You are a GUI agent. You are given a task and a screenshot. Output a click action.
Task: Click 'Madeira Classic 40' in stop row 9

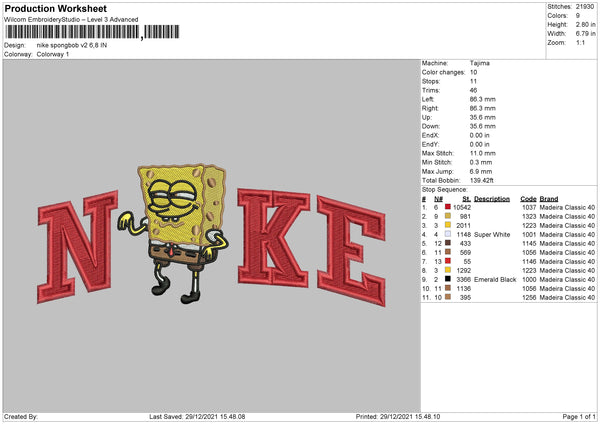(x=567, y=279)
